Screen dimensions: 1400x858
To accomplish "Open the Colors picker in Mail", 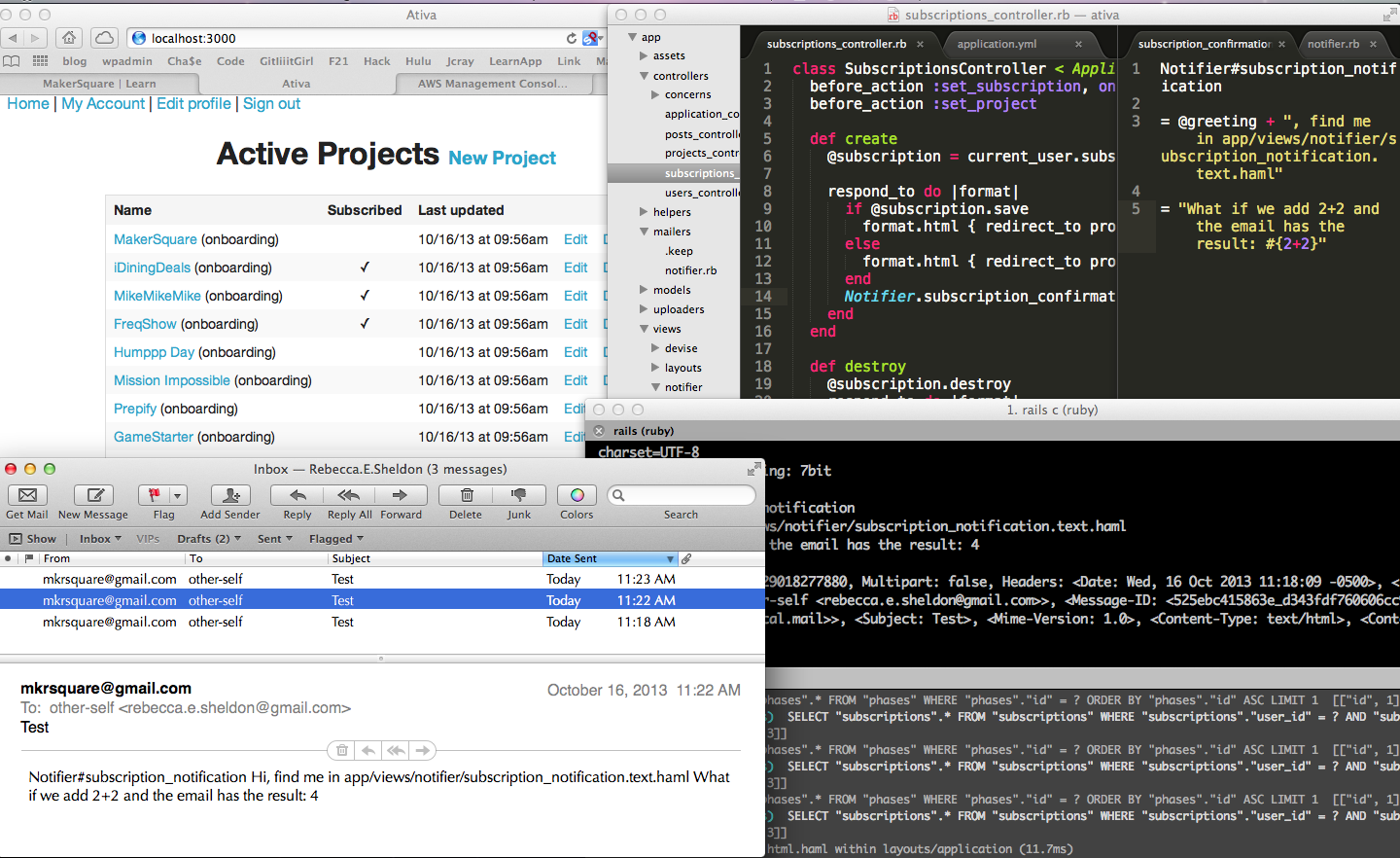I will click(x=577, y=495).
